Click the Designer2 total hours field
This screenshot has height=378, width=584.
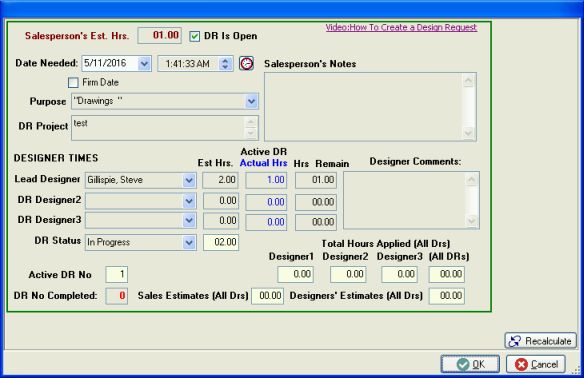tap(348, 274)
